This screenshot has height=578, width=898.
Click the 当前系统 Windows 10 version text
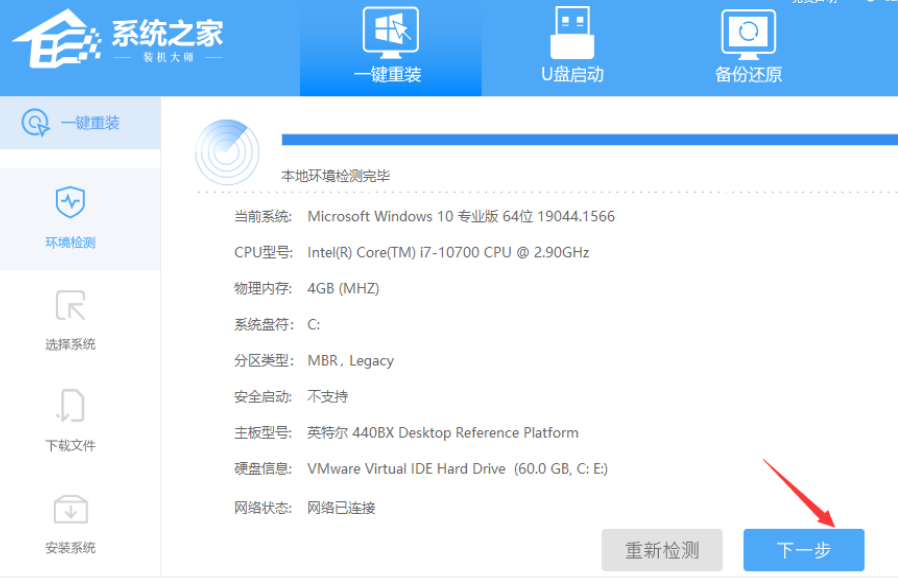point(461,216)
